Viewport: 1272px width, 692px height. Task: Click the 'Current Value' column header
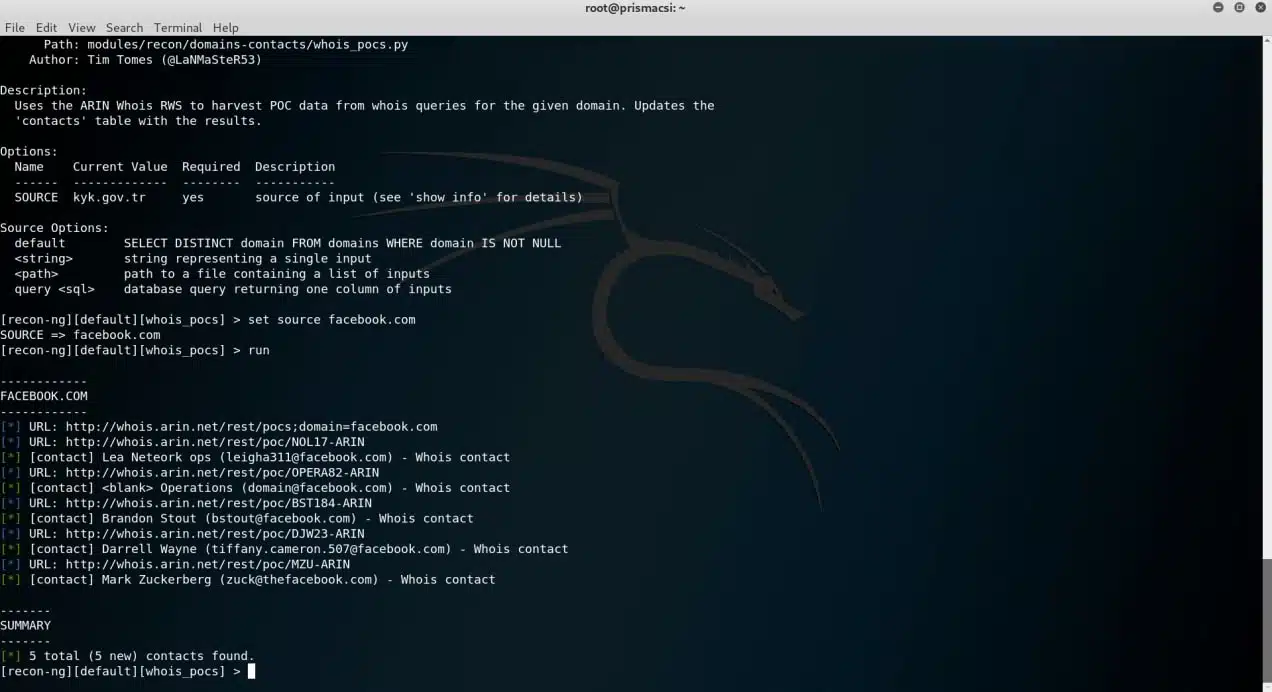[x=120, y=167]
